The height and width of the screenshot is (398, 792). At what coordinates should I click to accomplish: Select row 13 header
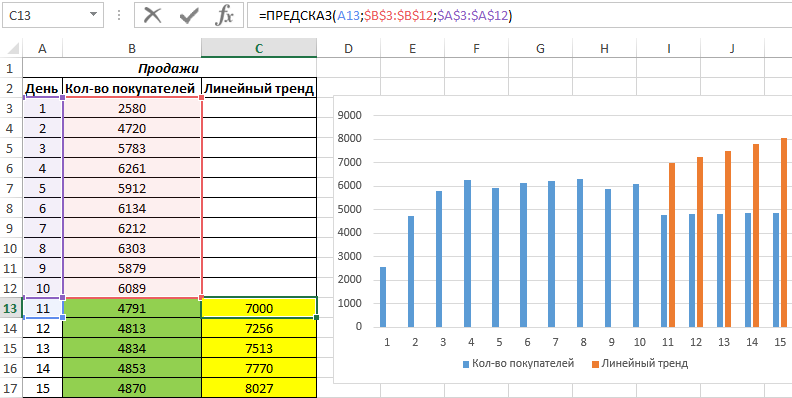tap(11, 308)
